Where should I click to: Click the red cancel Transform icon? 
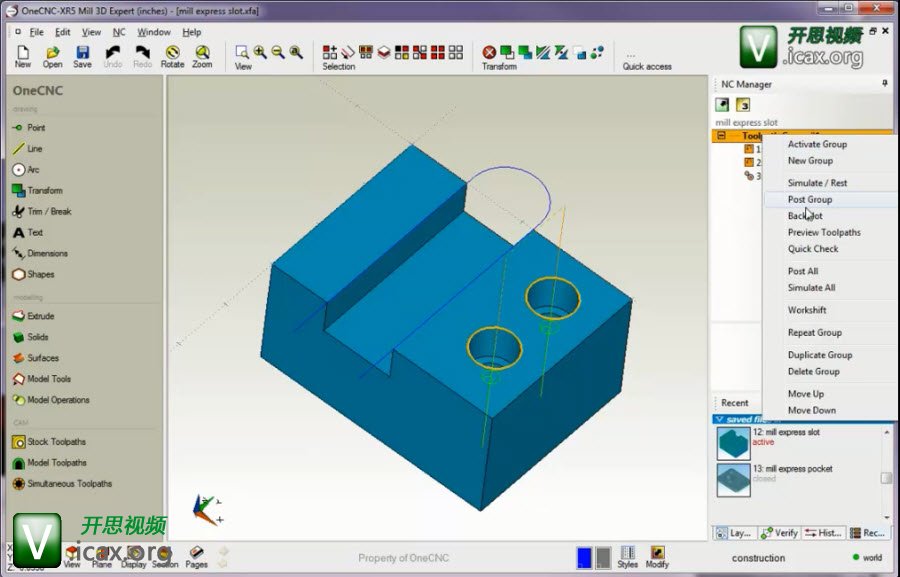click(489, 53)
